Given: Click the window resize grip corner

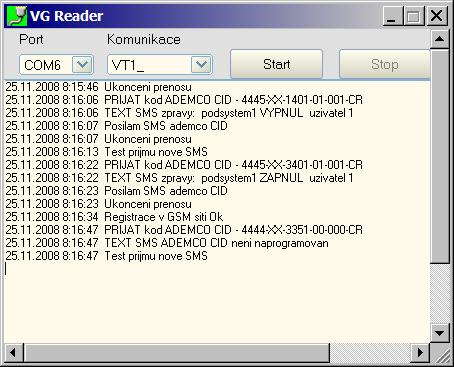Looking at the screenshot, I should pyautogui.click(x=442, y=355).
